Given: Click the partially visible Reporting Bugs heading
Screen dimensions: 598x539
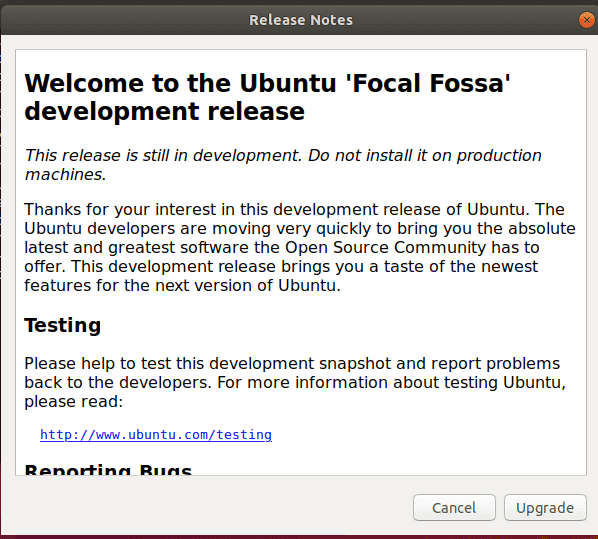Looking at the screenshot, I should (x=108, y=469).
